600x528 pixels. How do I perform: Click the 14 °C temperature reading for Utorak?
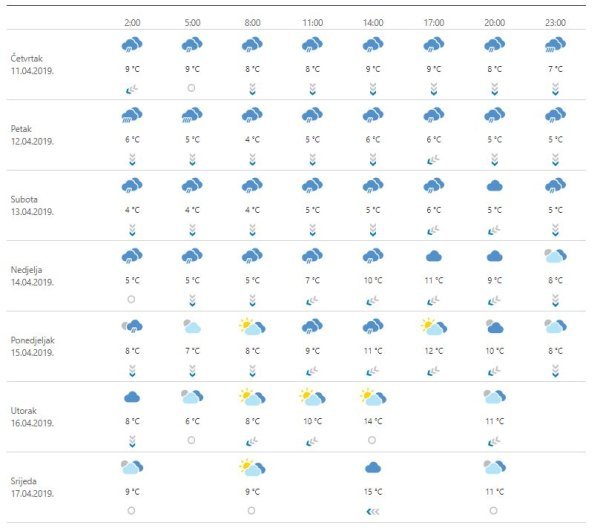tap(373, 421)
